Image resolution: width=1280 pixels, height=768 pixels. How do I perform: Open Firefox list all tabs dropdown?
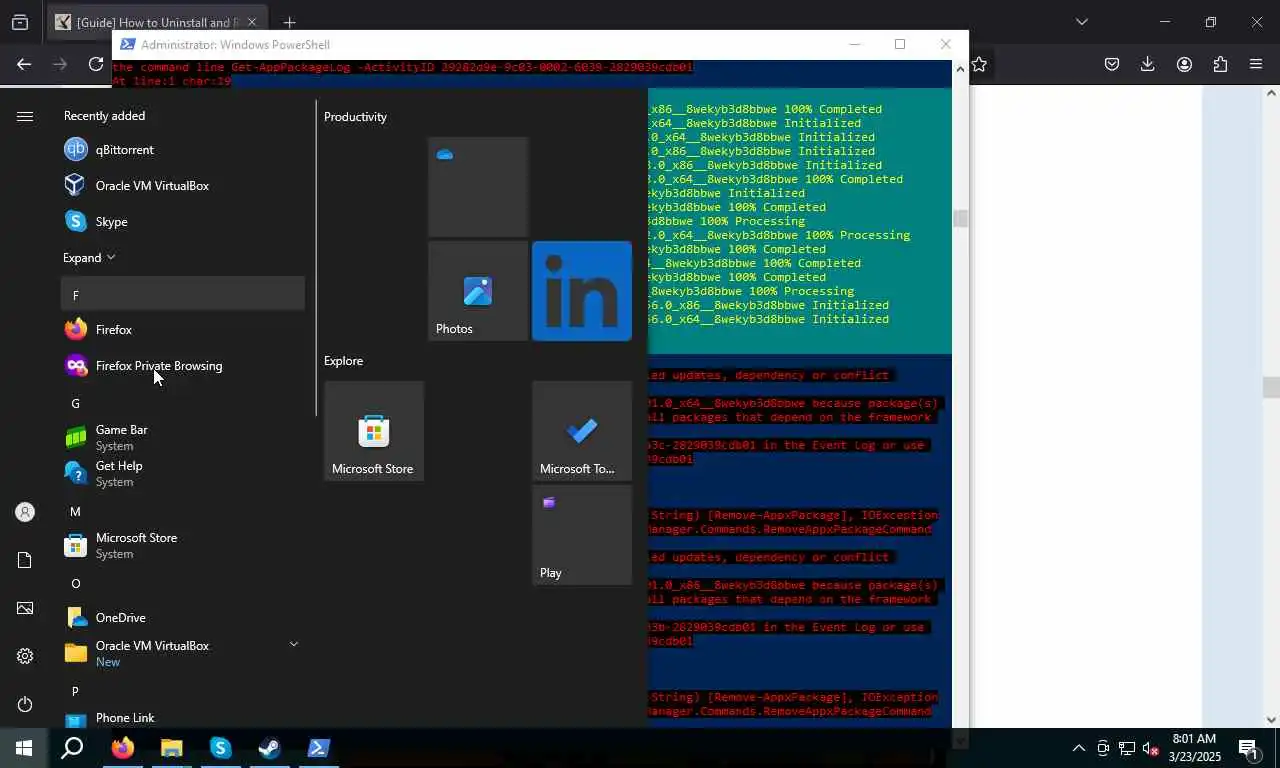[1081, 22]
